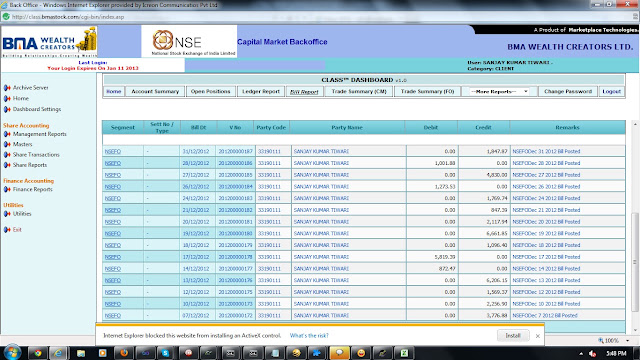Select the Bill Report tab
Viewport: 640px width, 360px height.
point(304,91)
